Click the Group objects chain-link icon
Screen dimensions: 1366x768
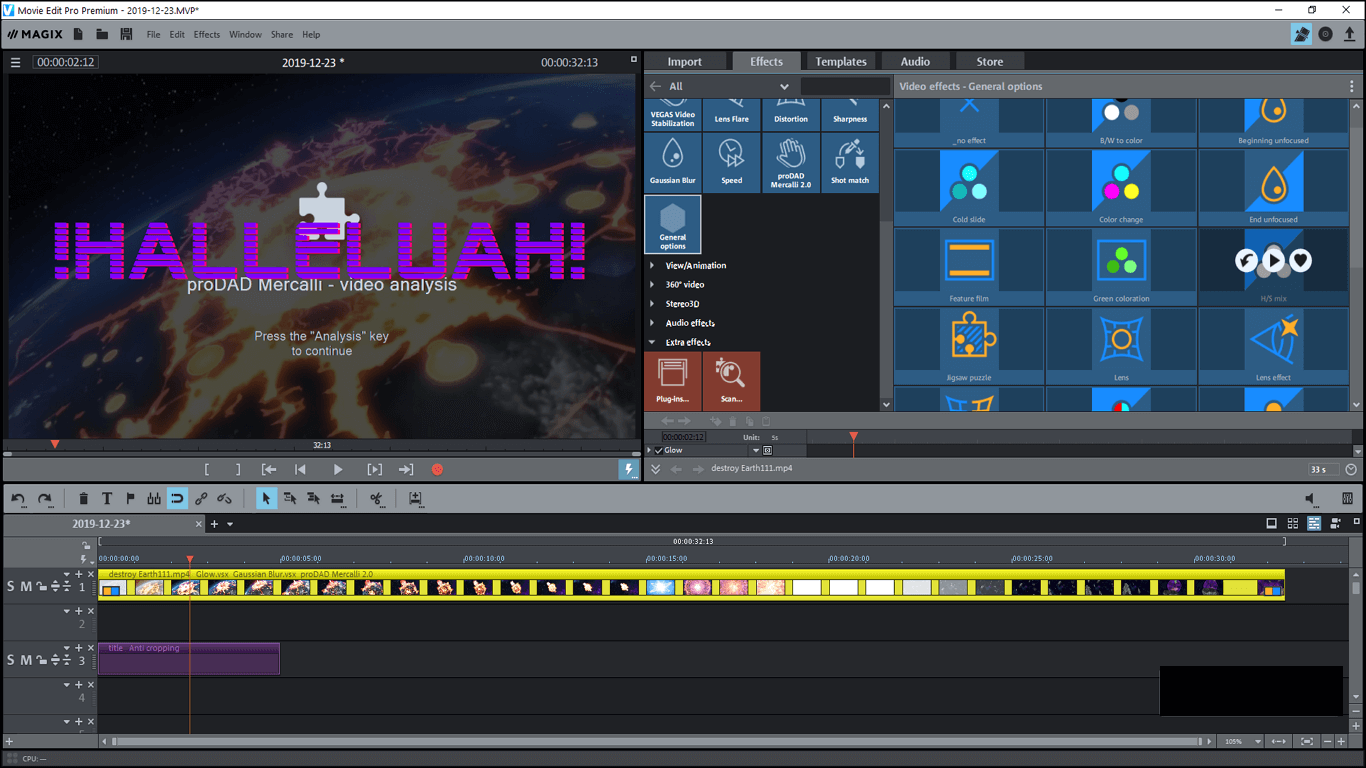[x=201, y=498]
